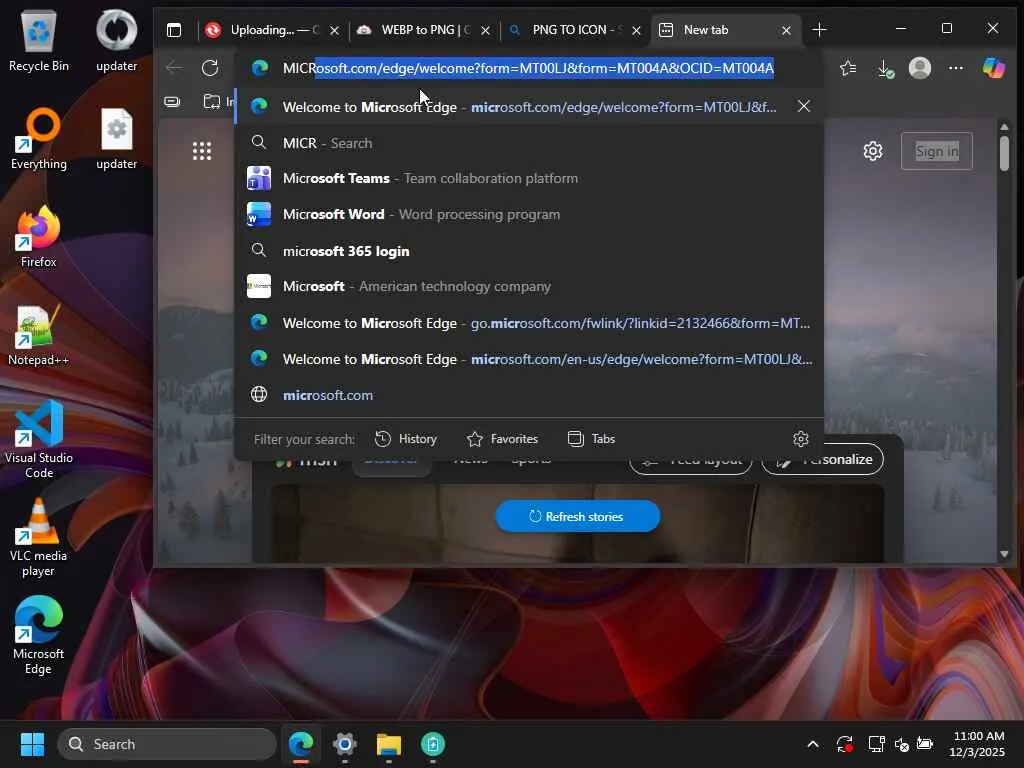Viewport: 1024px width, 768px height.
Task: Close the WEBP to PNG tab
Action: point(485,30)
